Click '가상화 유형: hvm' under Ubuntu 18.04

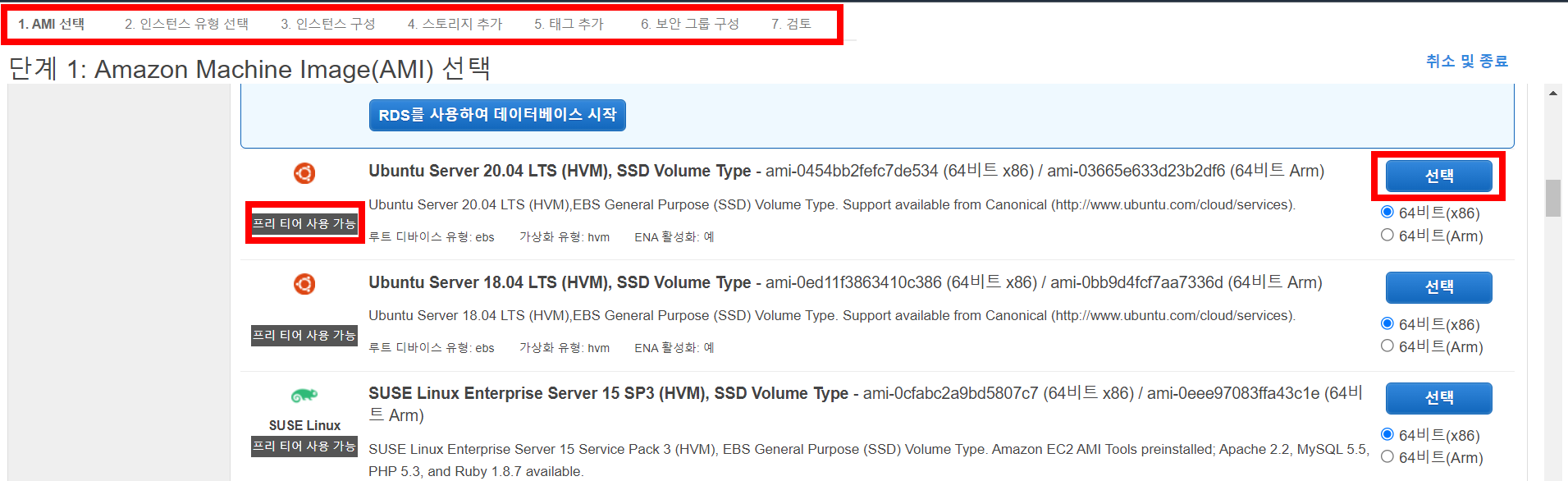pos(565,348)
